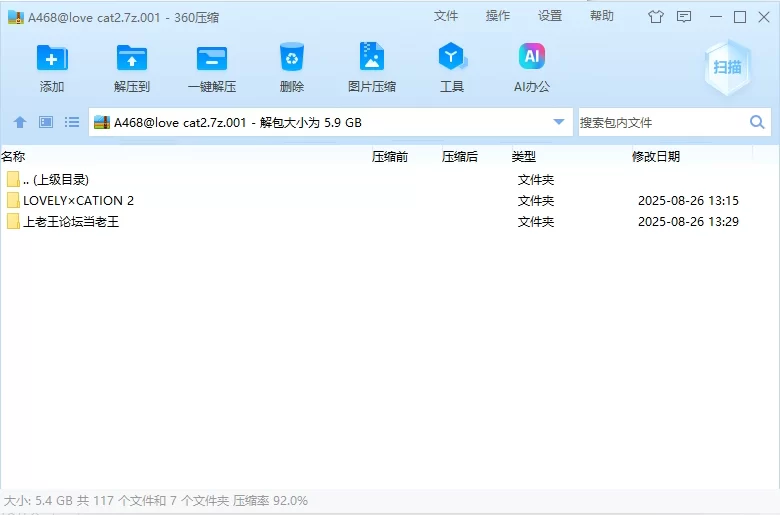Go up one level with the arrow icon
780x515 pixels.
click(20, 122)
